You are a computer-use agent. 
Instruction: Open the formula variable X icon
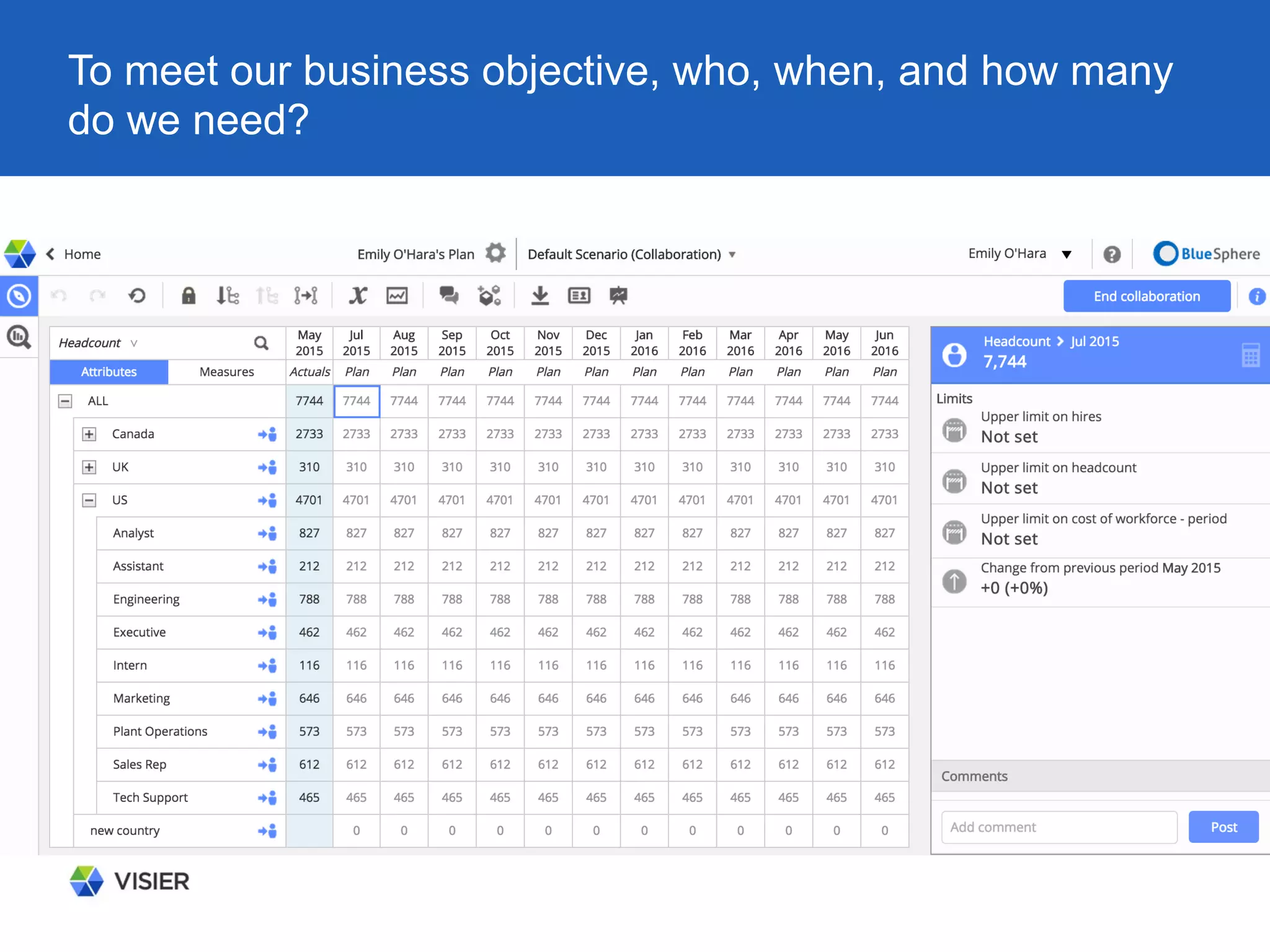358,296
